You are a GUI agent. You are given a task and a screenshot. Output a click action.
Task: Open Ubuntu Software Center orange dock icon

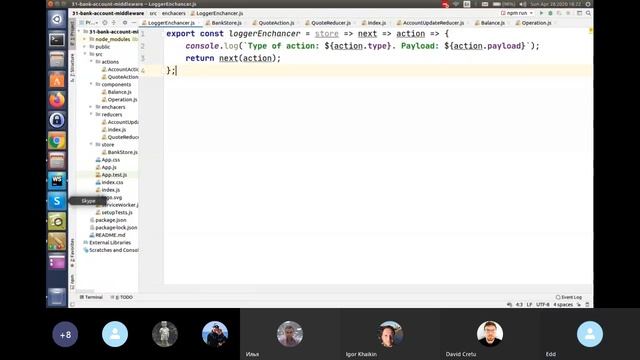click(57, 80)
